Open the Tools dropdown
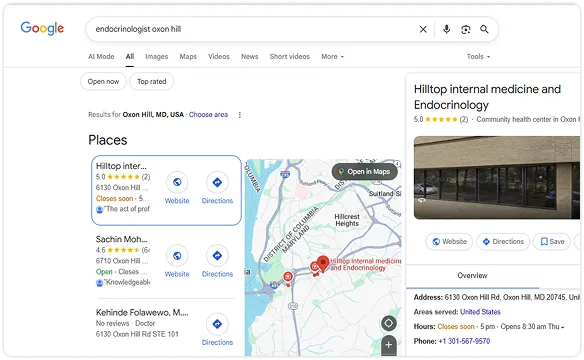584x360 pixels. [x=478, y=57]
